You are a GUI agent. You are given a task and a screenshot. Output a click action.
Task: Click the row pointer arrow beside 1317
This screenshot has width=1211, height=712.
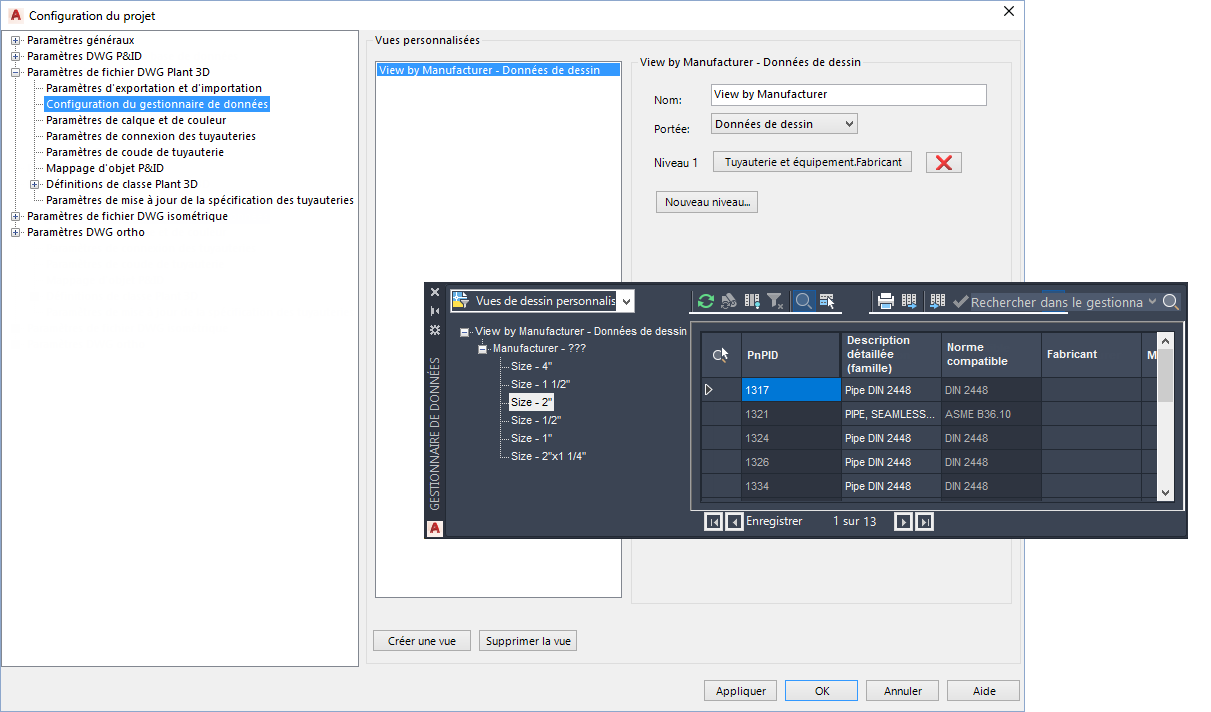pos(709,390)
